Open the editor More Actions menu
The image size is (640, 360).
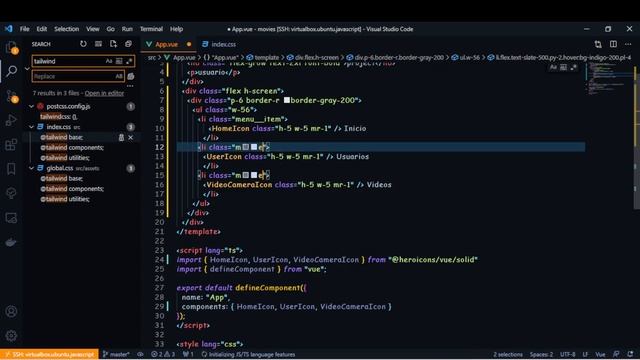628,44
